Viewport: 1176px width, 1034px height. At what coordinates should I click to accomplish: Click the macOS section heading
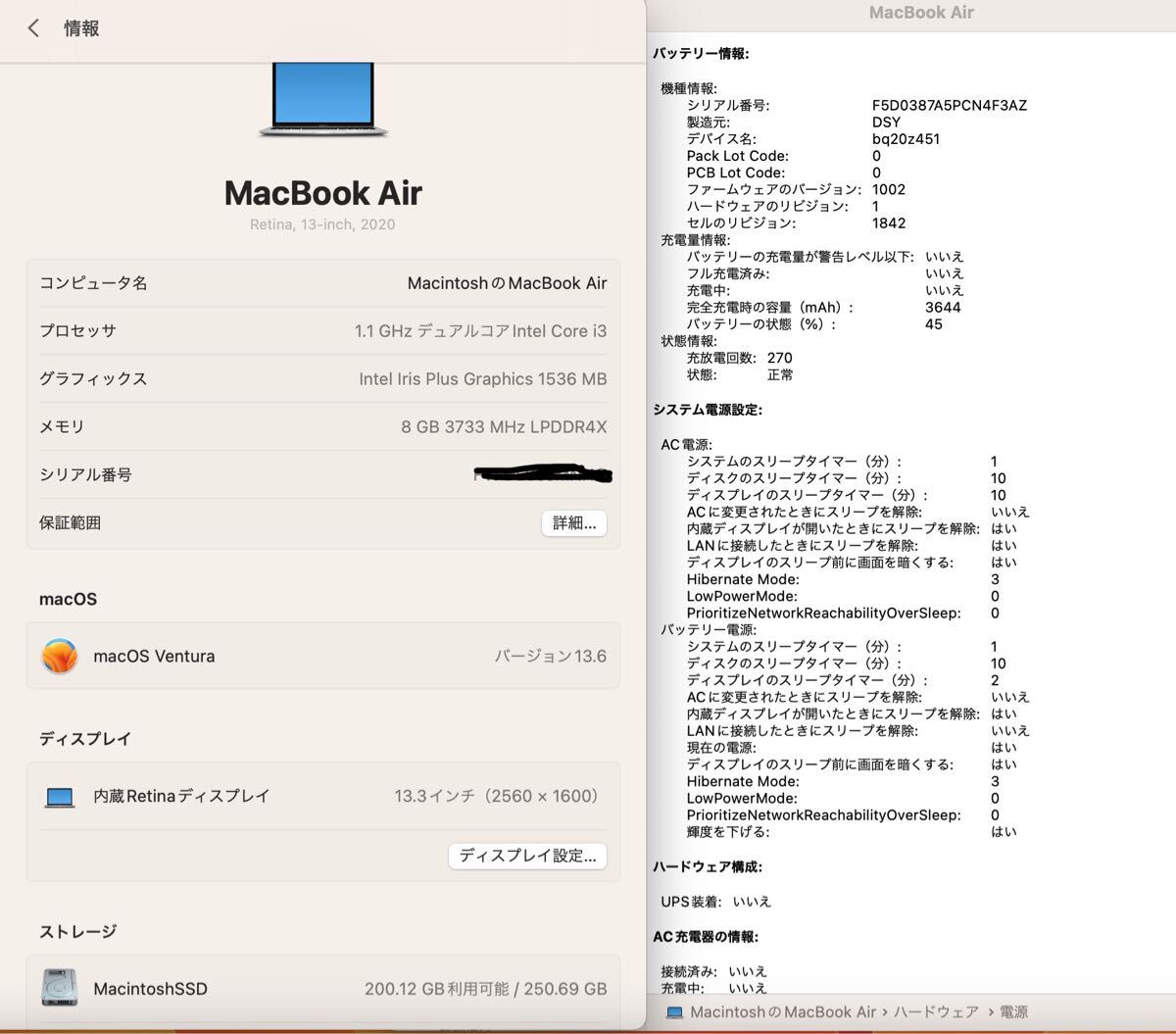pos(68,599)
